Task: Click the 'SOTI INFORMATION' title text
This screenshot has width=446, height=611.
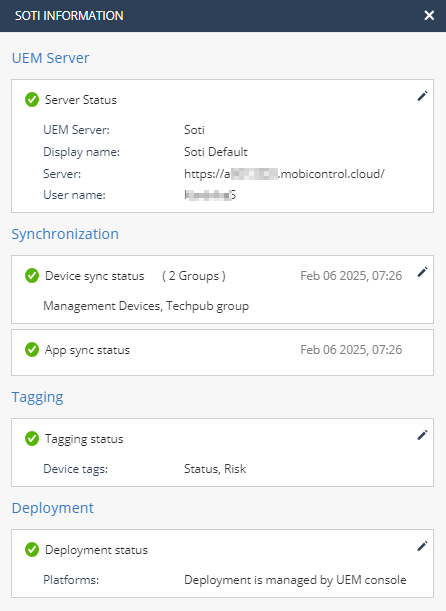Action: click(69, 16)
